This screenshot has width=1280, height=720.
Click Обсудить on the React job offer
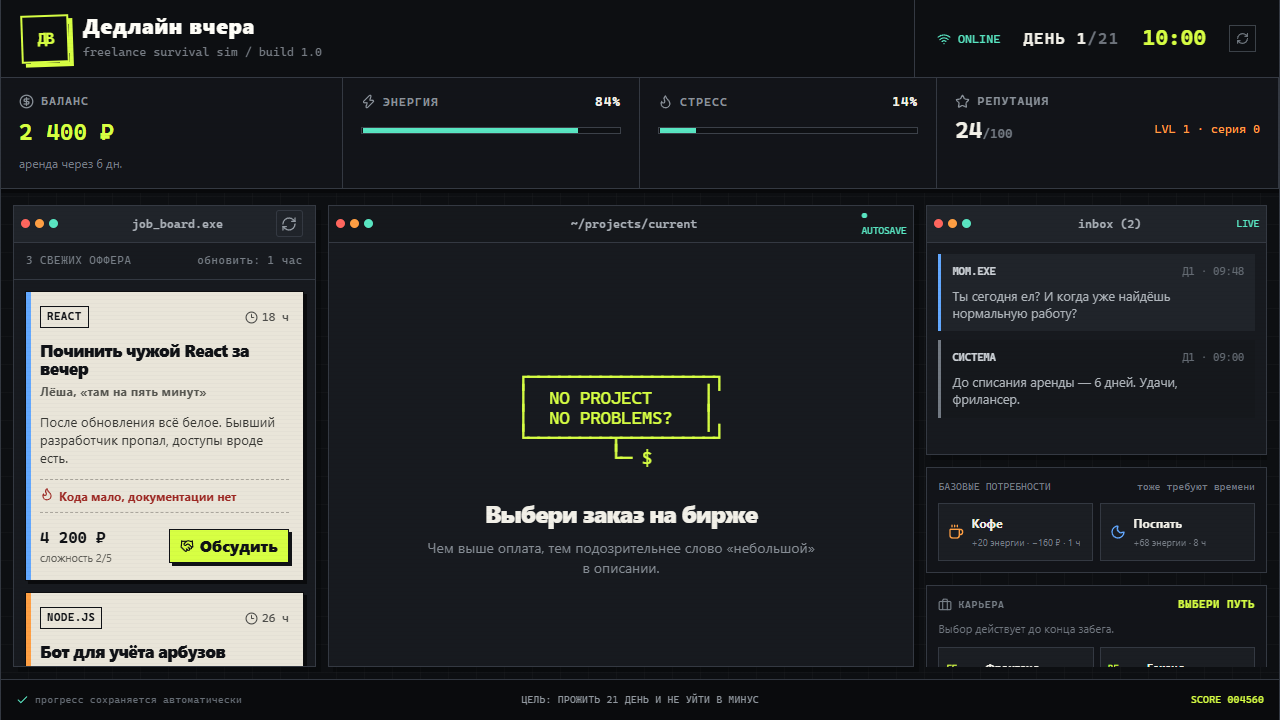pyautogui.click(x=229, y=547)
